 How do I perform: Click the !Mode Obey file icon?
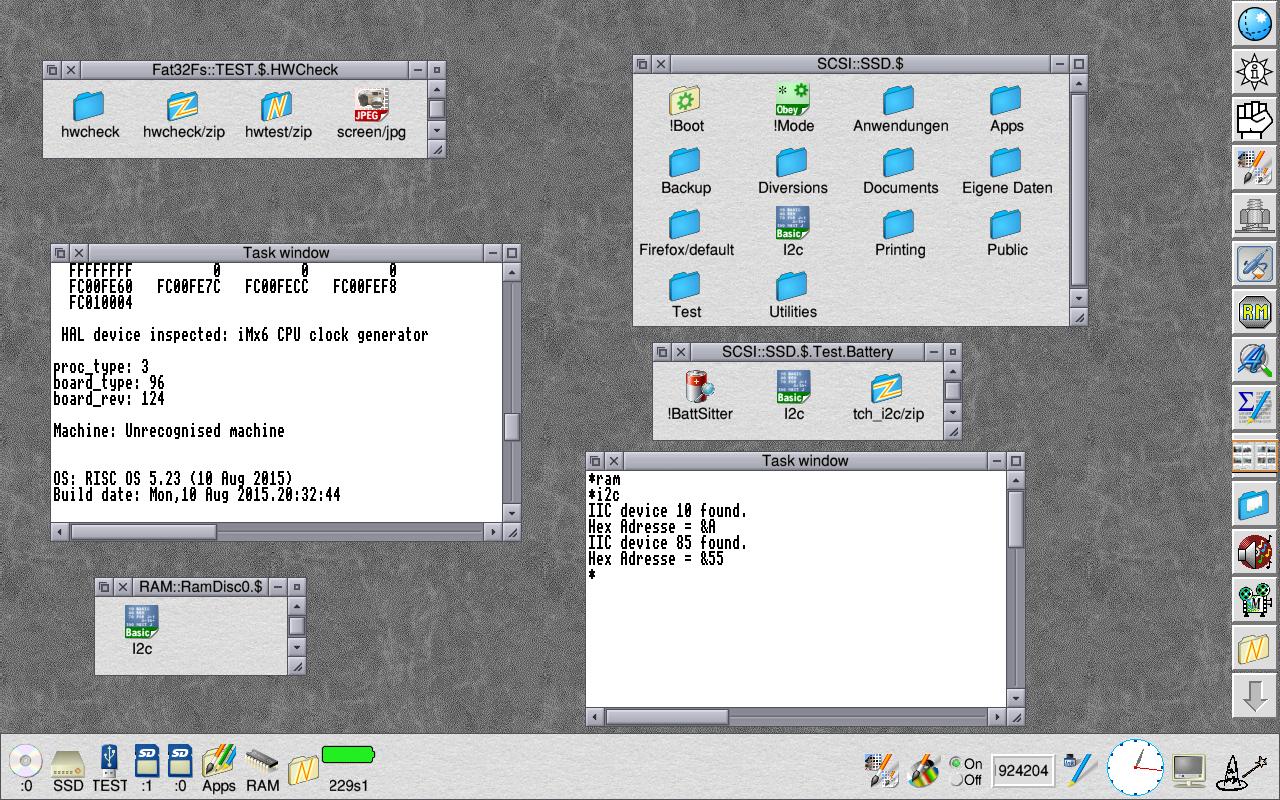[x=792, y=99]
